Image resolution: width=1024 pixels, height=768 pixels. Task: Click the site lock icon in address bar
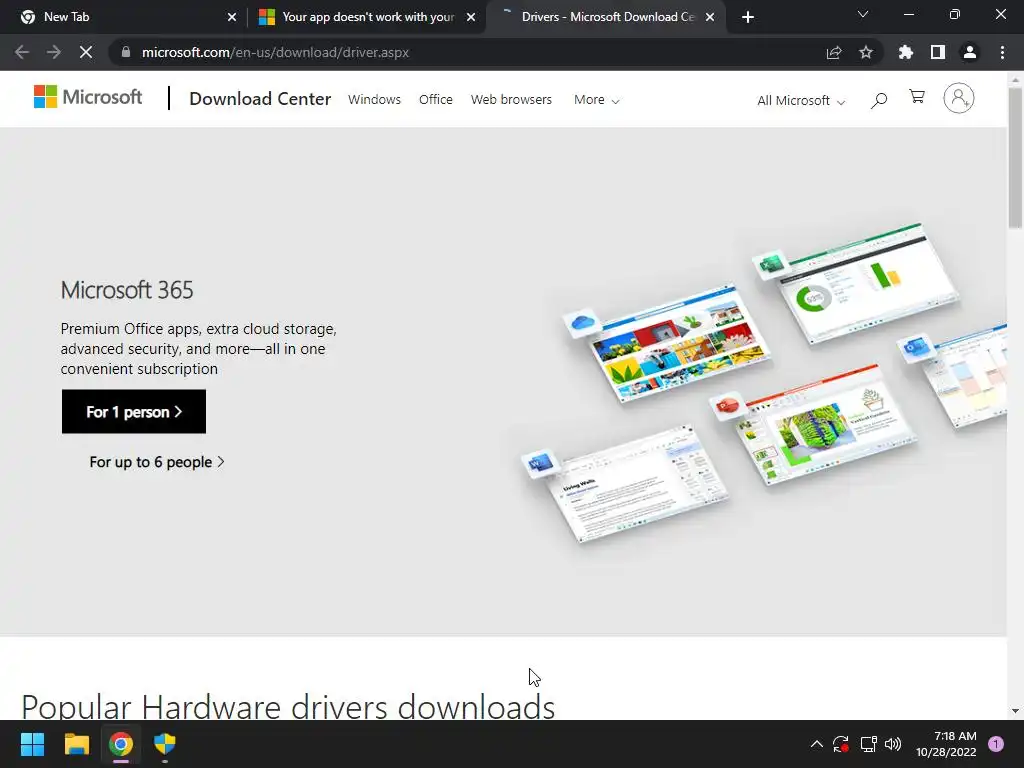(x=126, y=52)
